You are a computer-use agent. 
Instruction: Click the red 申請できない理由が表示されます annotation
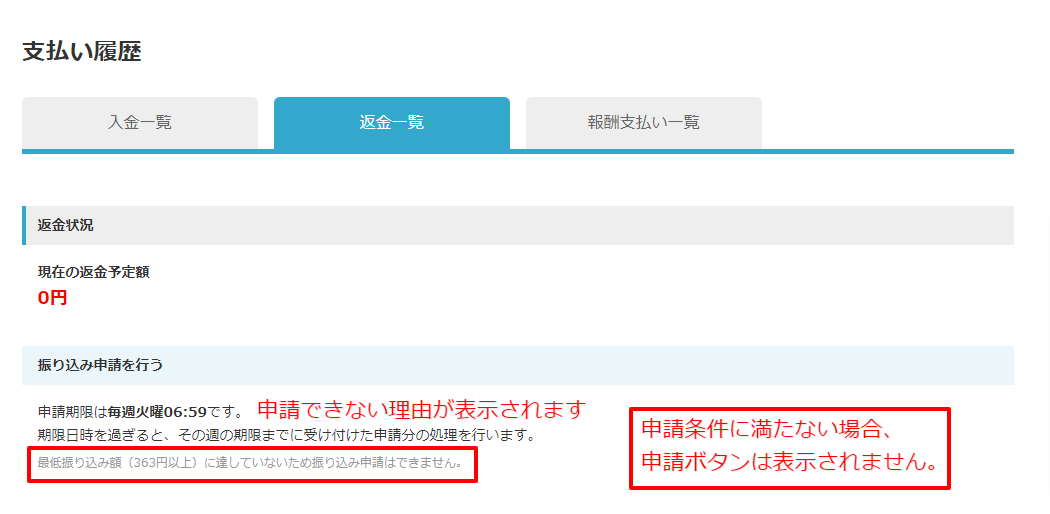[x=422, y=409]
